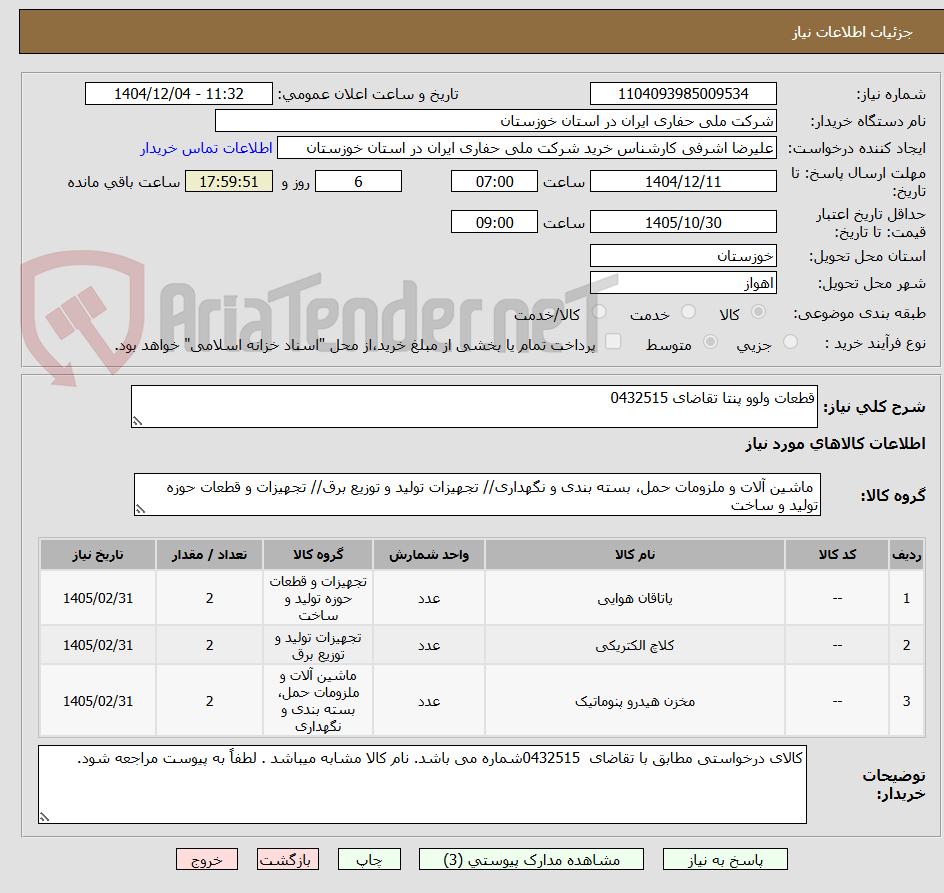Click the گروه کالا text area
944x893 pixels.
tap(477, 494)
